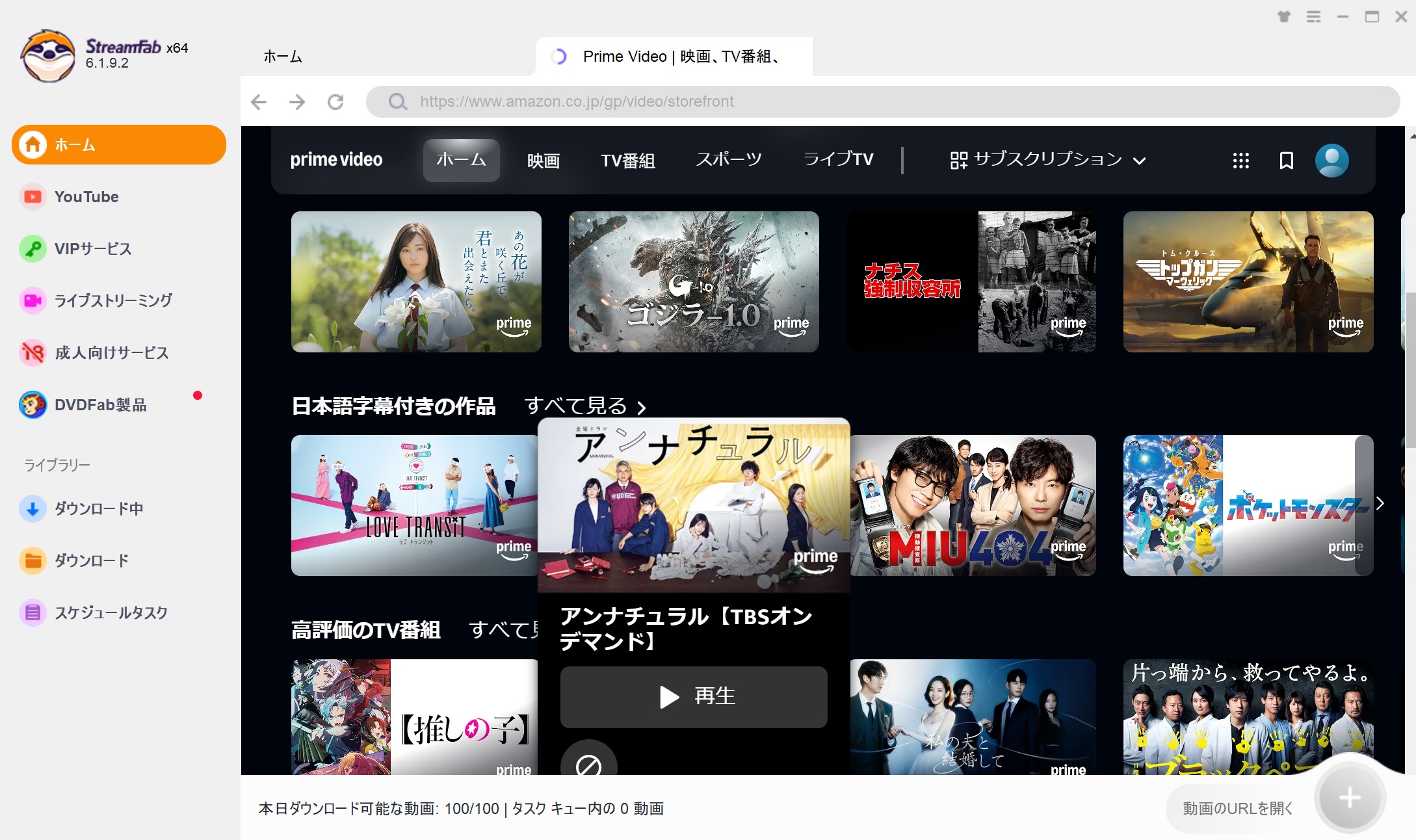Click the StreamFab 6.1.9.2 version text

coord(107,63)
